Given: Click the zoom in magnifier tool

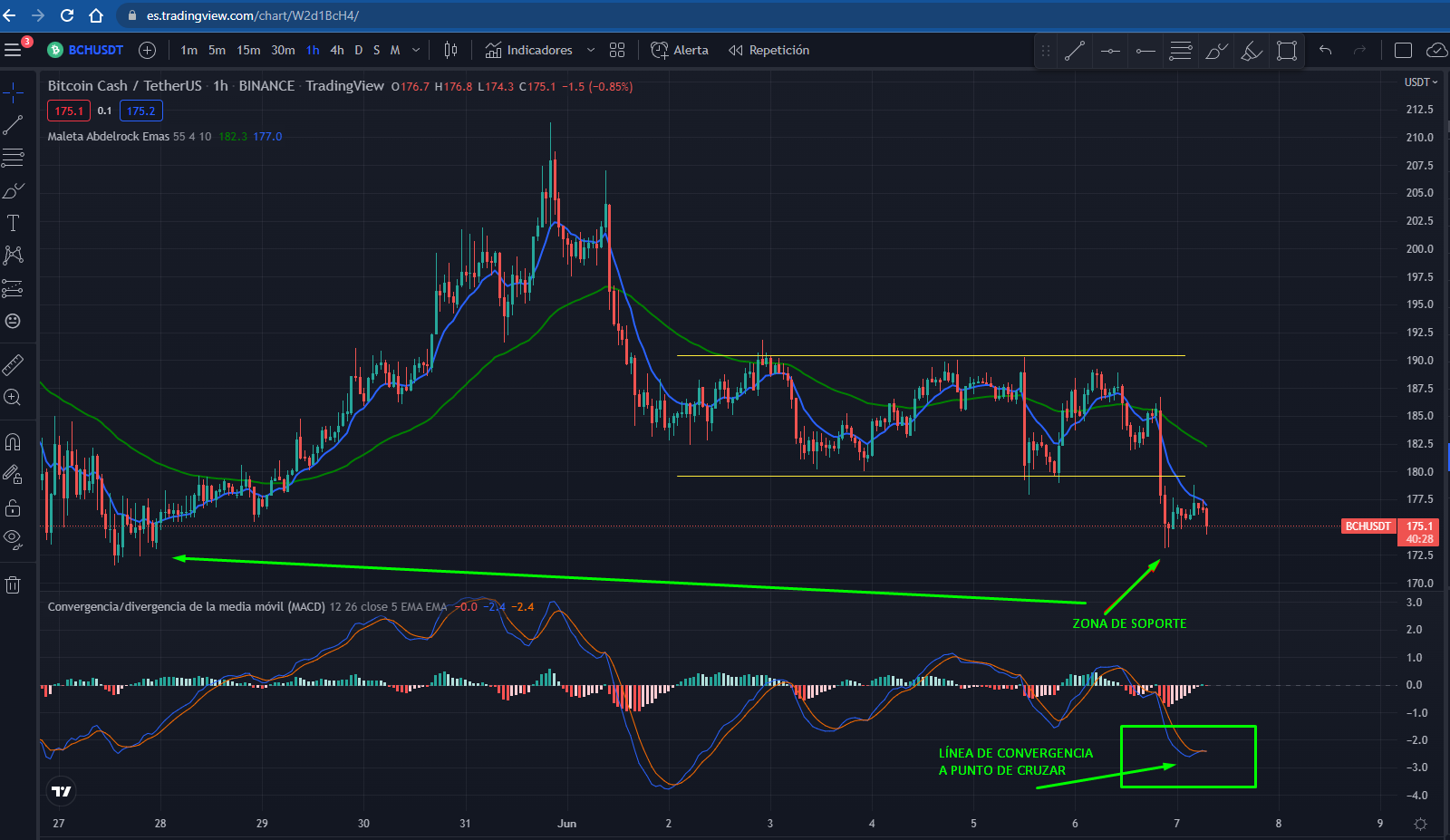Looking at the screenshot, I should pyautogui.click(x=13, y=397).
